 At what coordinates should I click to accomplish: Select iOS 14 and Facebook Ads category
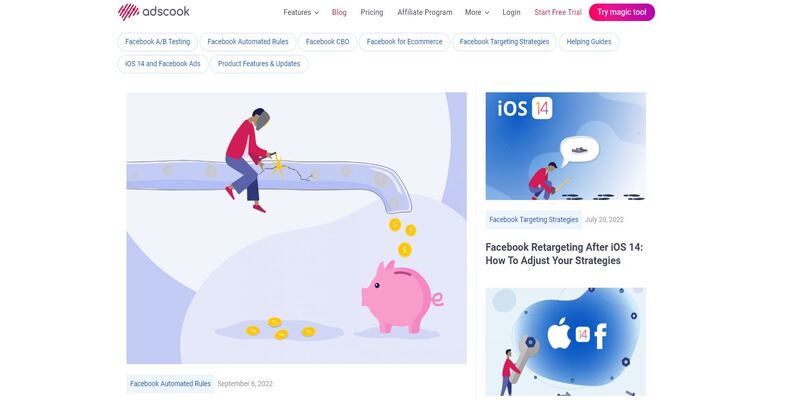(163, 64)
